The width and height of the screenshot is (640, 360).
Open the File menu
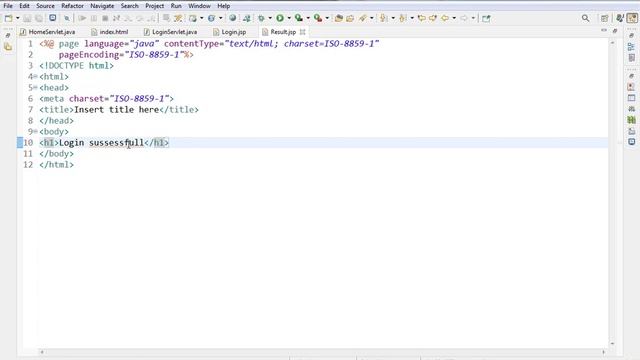click(x=8, y=6)
